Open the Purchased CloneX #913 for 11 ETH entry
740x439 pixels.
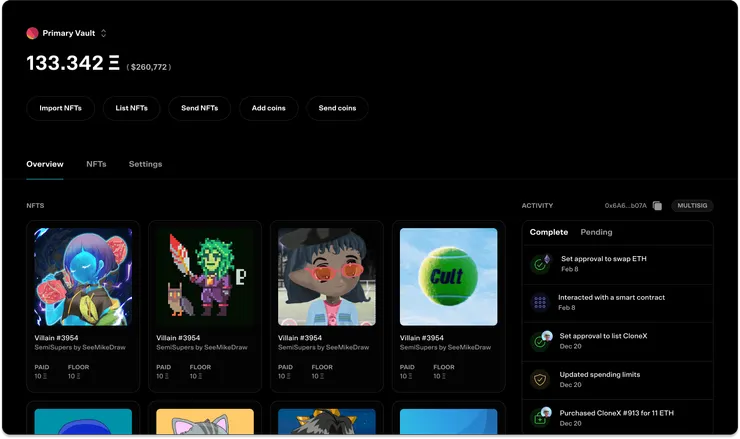coord(618,418)
